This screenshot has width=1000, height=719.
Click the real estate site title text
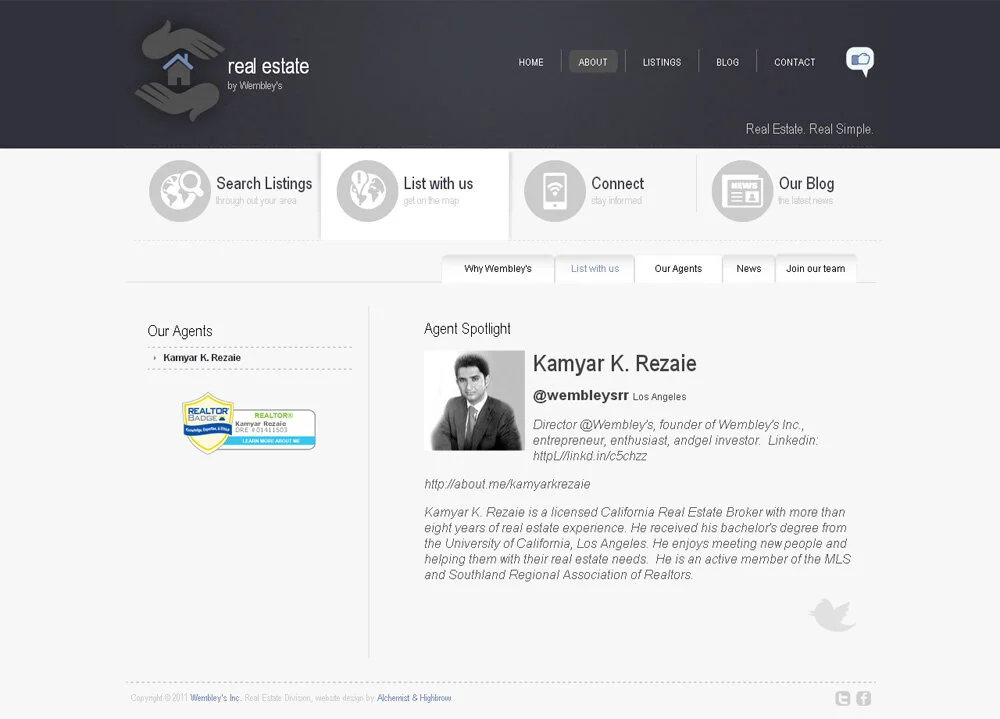[x=268, y=66]
